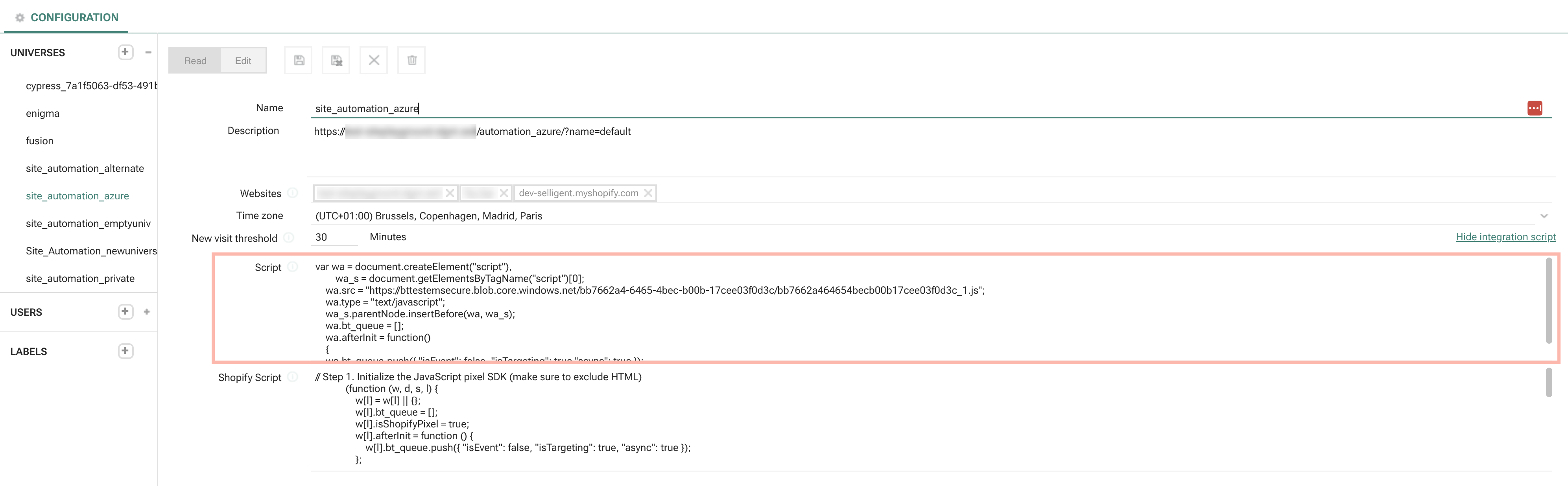Add a new universe with plus icon
This screenshot has height=486, width=1568.
[x=125, y=52]
